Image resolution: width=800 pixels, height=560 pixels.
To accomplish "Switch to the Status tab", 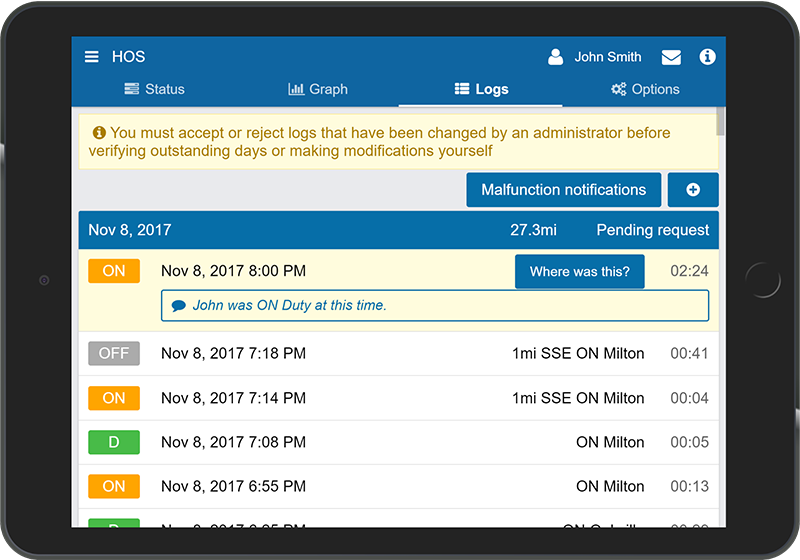I will point(154,89).
